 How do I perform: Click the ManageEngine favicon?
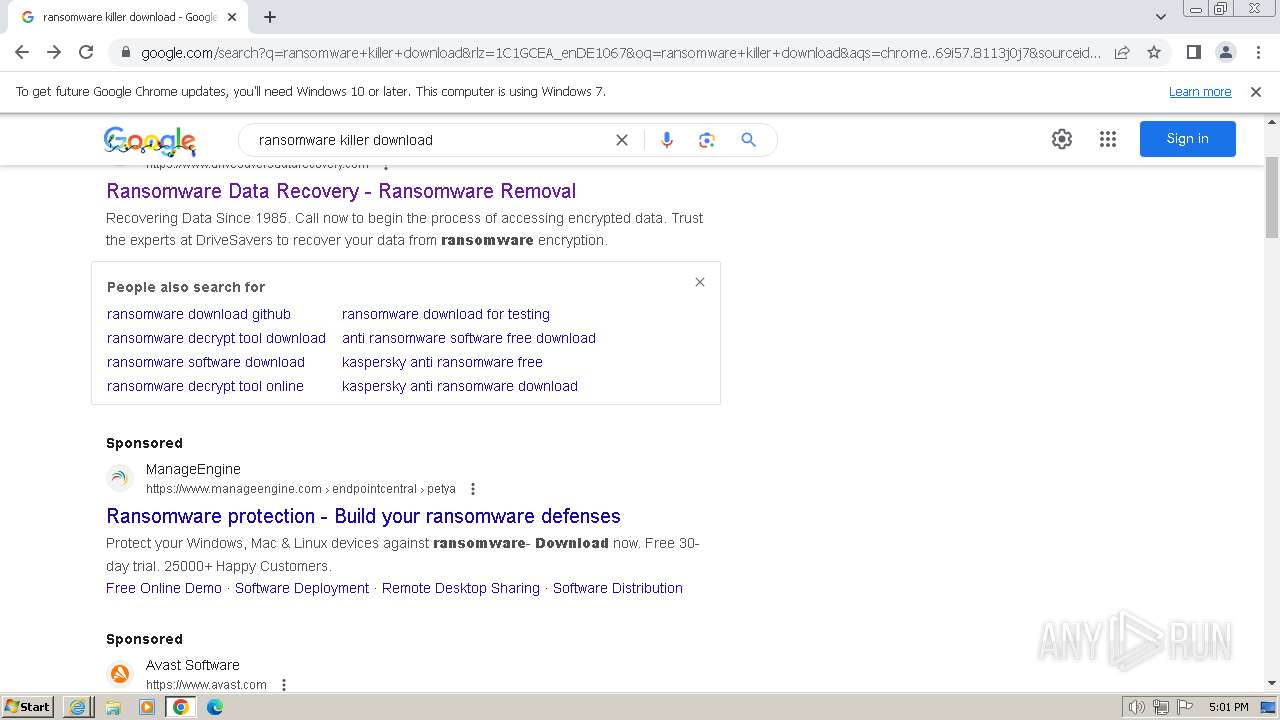click(x=120, y=478)
